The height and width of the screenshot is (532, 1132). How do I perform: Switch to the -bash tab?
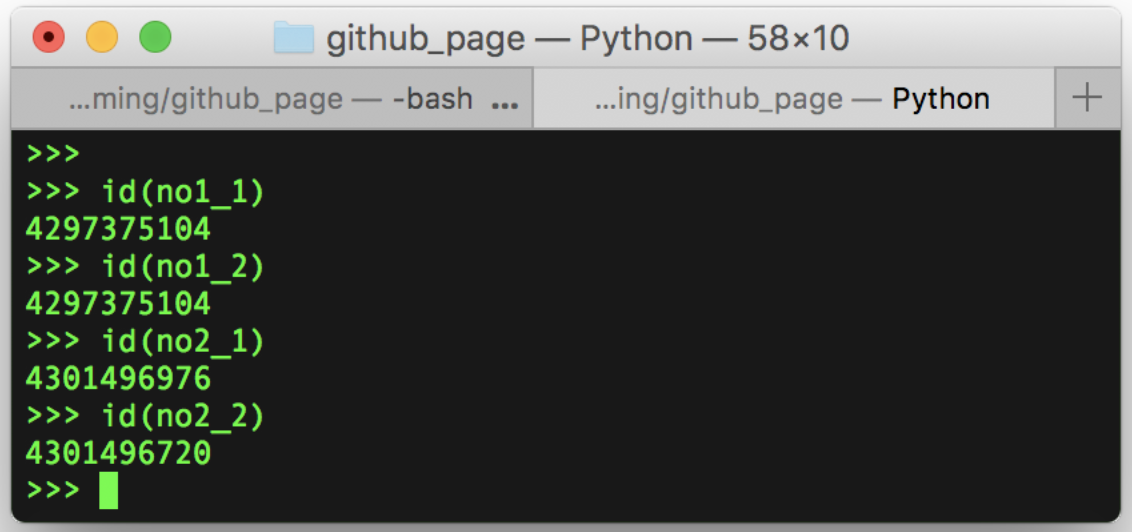(x=271, y=99)
